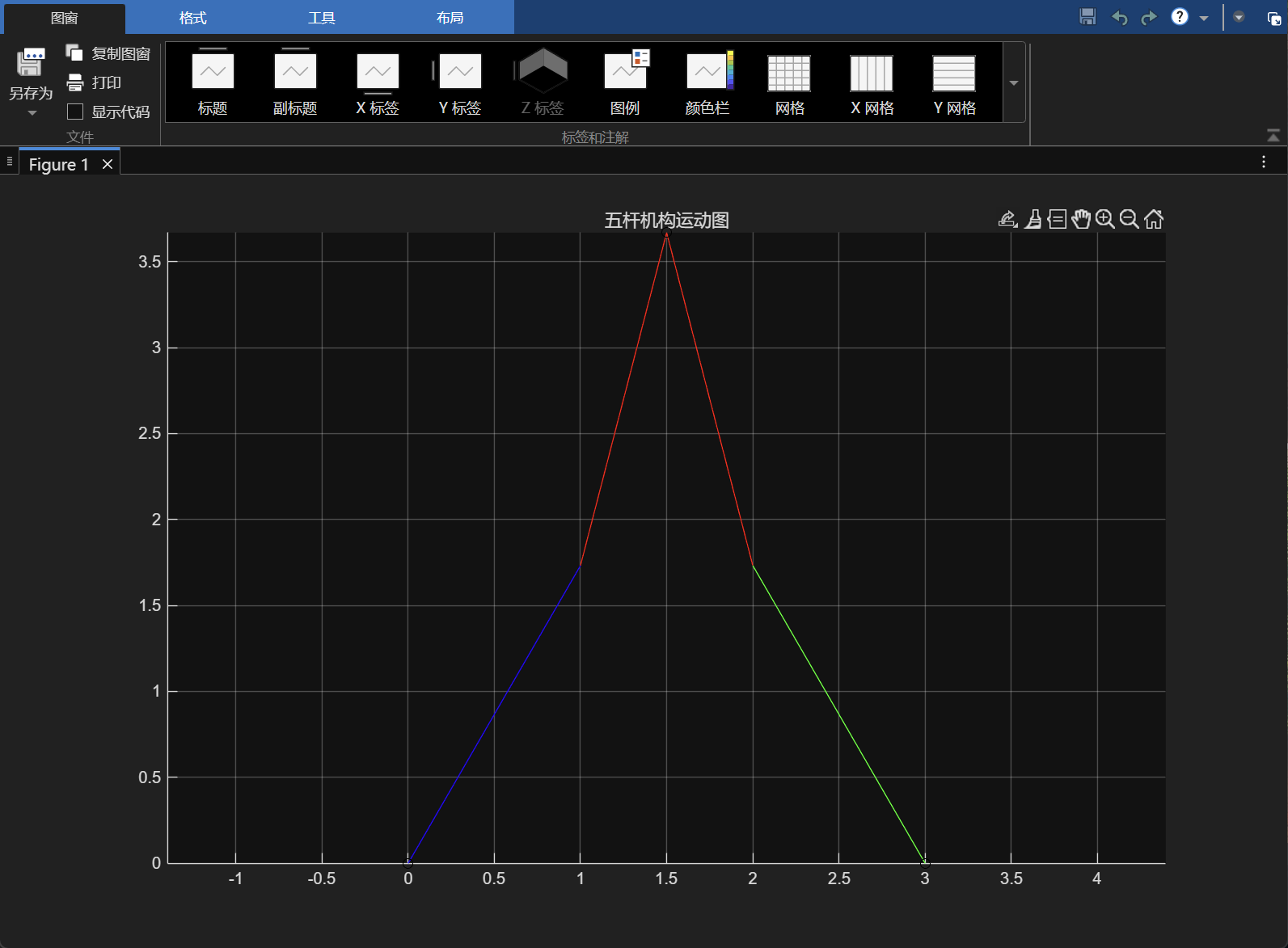Click the blue linkage line in the plot
Viewport: 1288px width, 948px height.
(494, 714)
